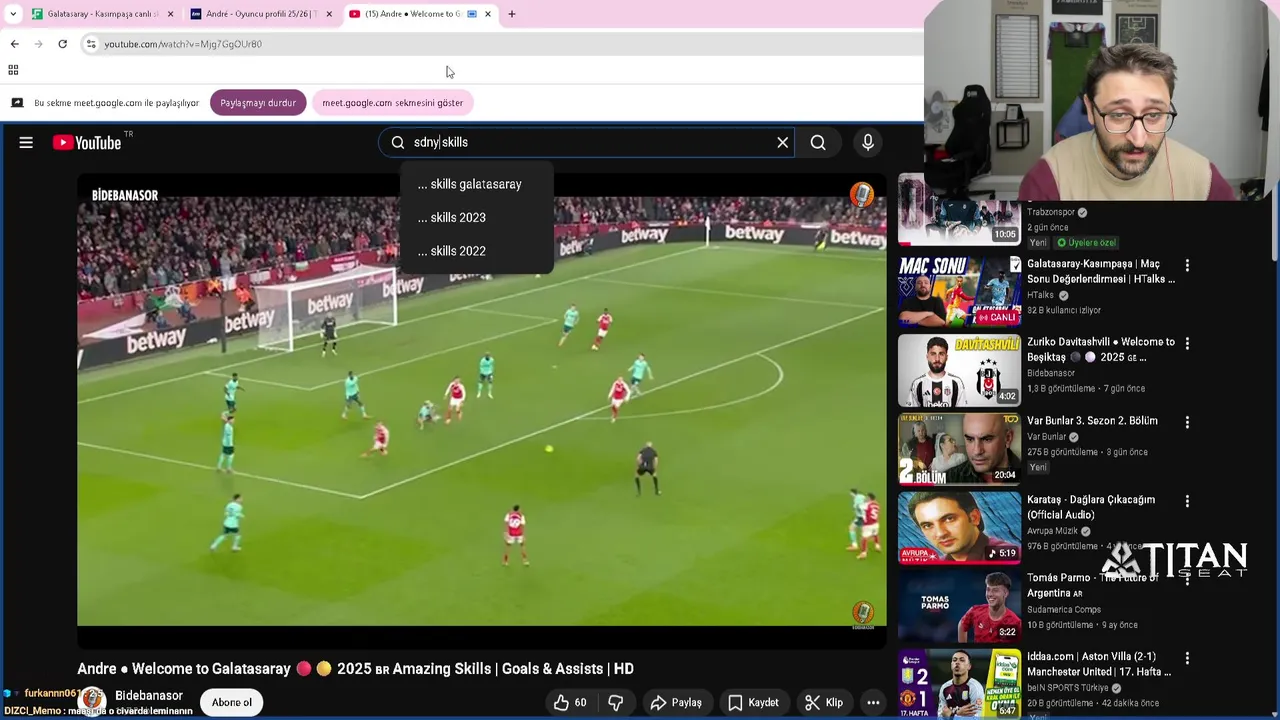Open Bidebanasor channel name link

(x=149, y=696)
